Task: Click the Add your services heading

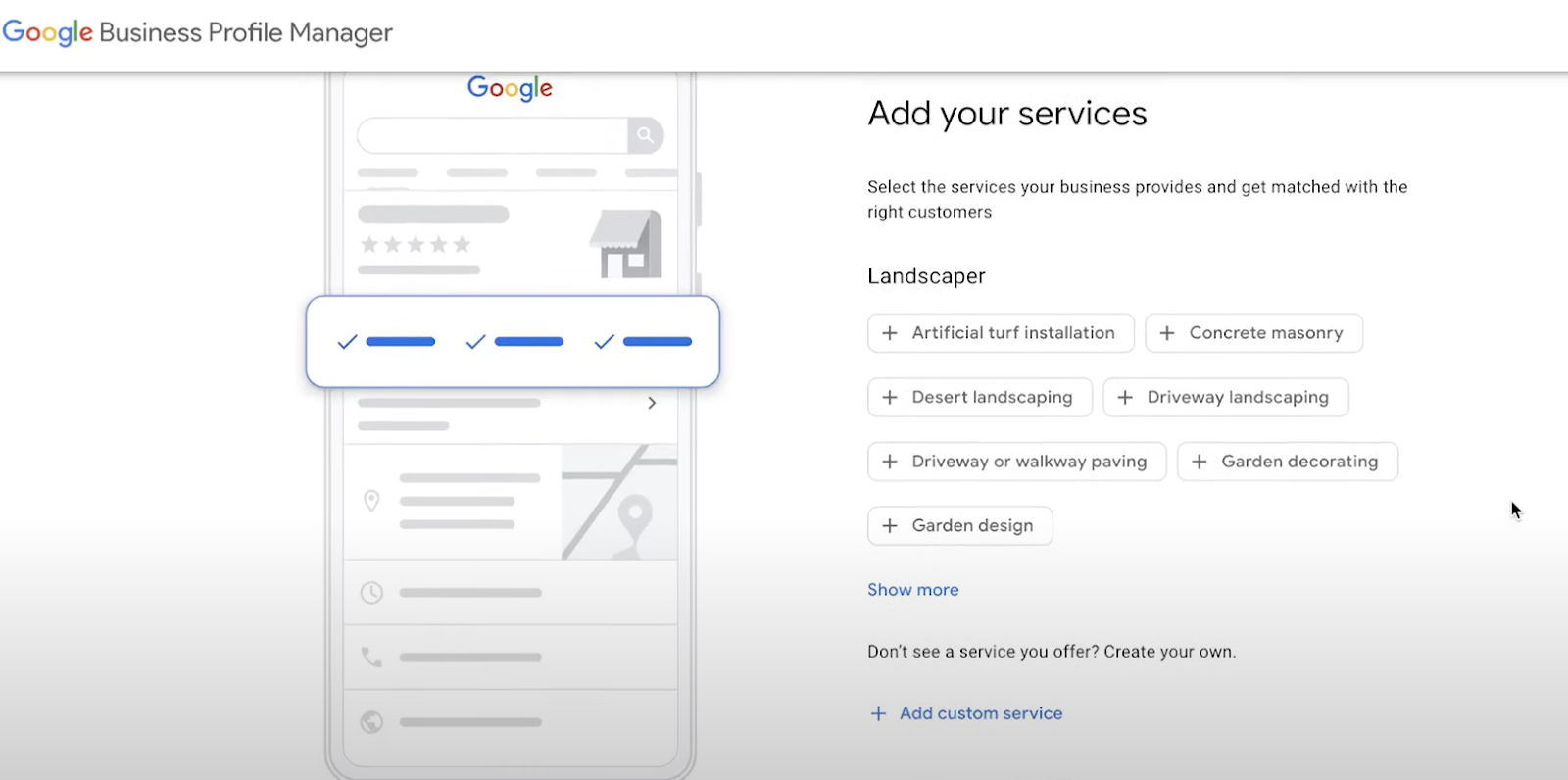Action: [x=1007, y=114]
